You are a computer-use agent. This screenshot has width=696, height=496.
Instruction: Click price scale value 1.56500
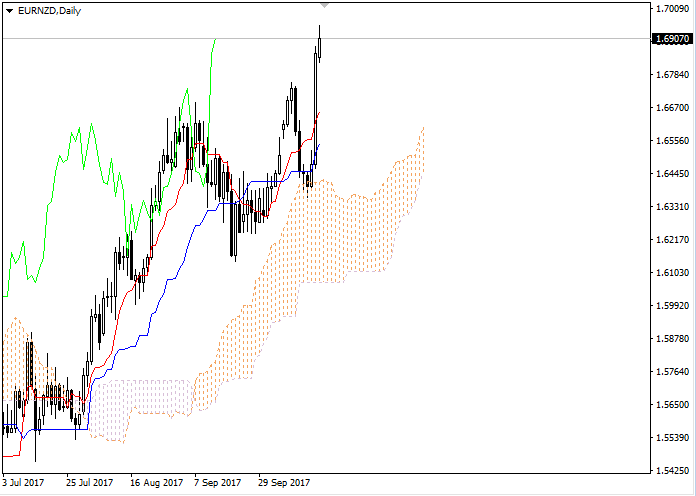coord(672,405)
